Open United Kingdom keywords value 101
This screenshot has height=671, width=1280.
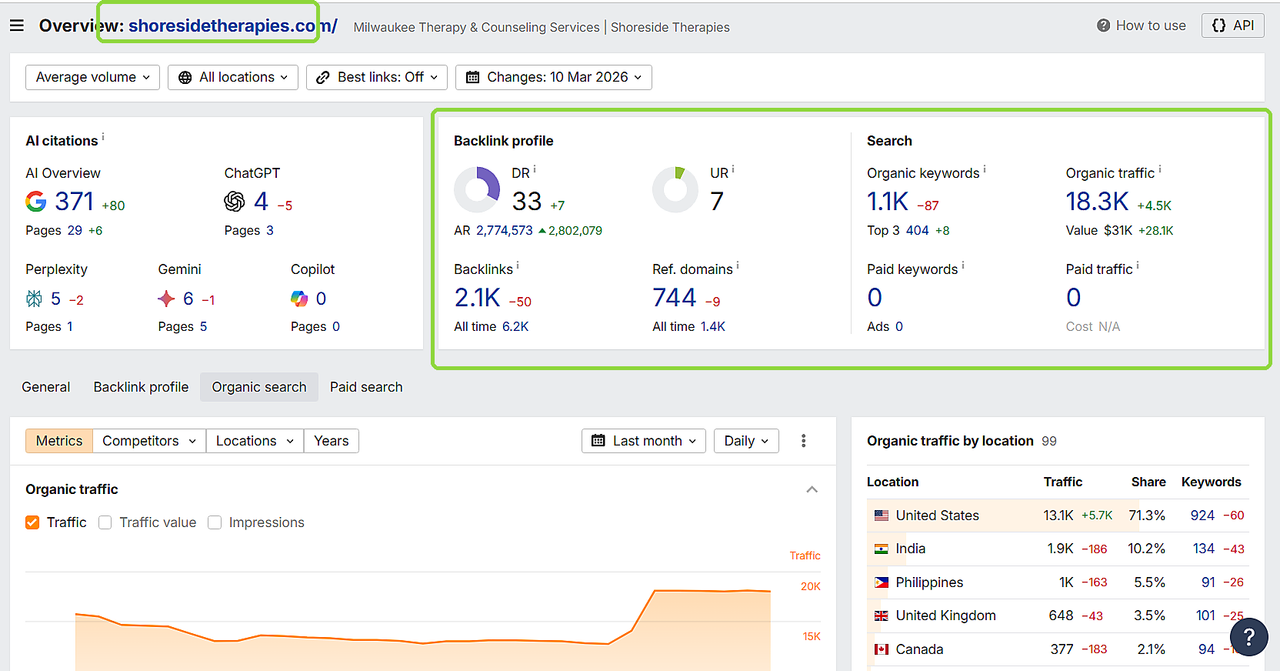1205,616
